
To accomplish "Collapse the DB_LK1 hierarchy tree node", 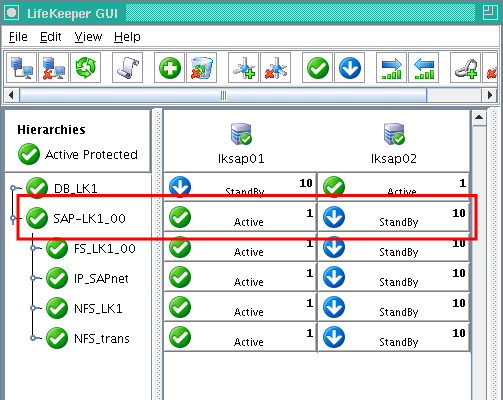I will point(13,188).
